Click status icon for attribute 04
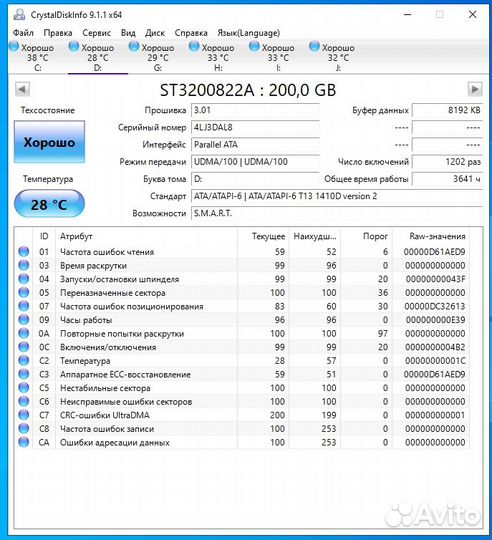 (24, 279)
